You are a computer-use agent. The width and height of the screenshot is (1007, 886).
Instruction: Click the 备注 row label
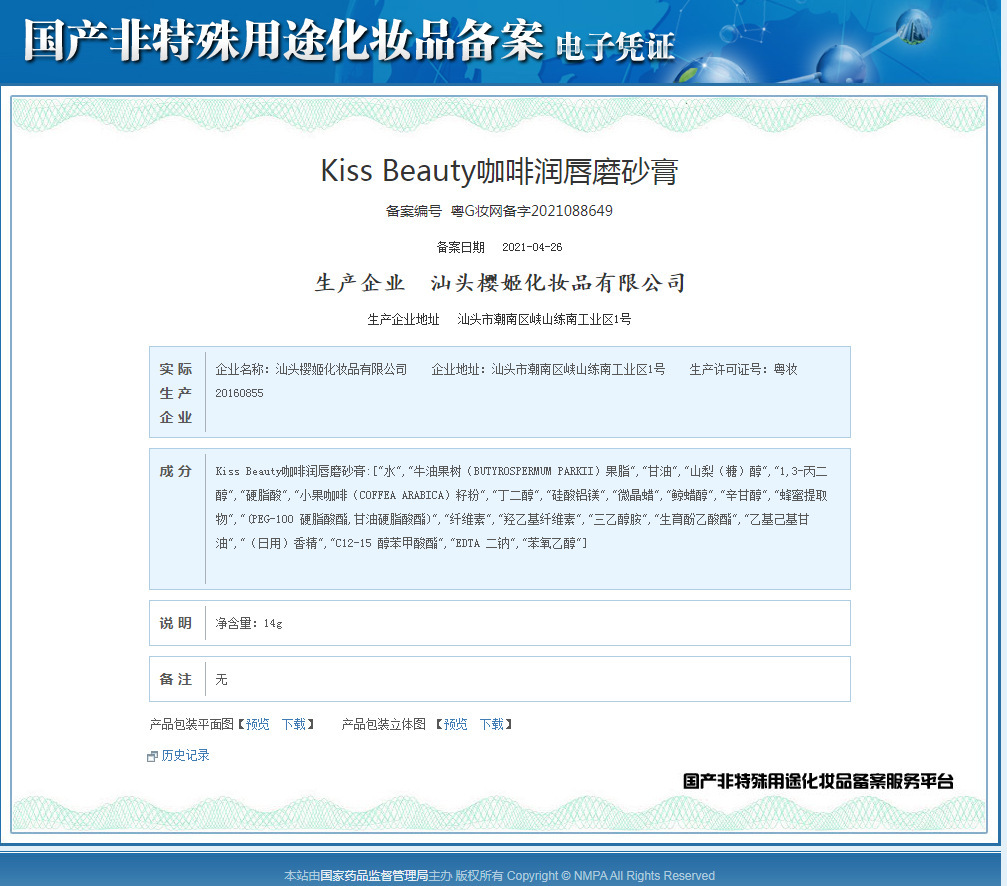(176, 679)
